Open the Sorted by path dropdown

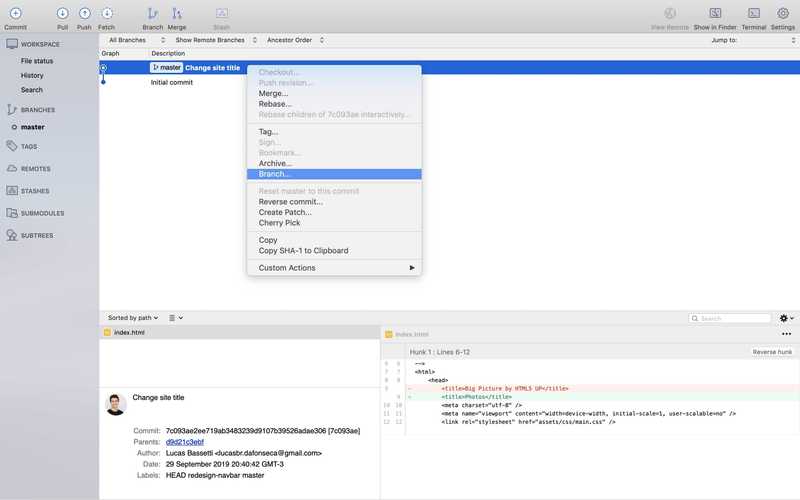click(x=133, y=318)
